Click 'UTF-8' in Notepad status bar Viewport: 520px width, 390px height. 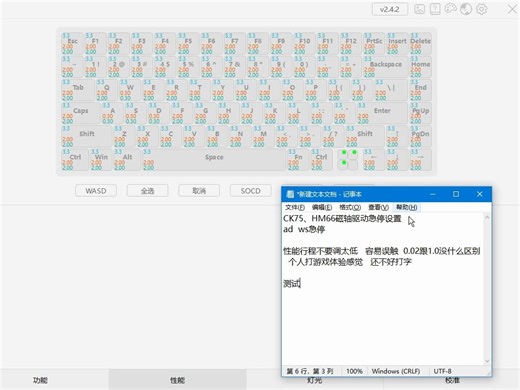click(442, 371)
